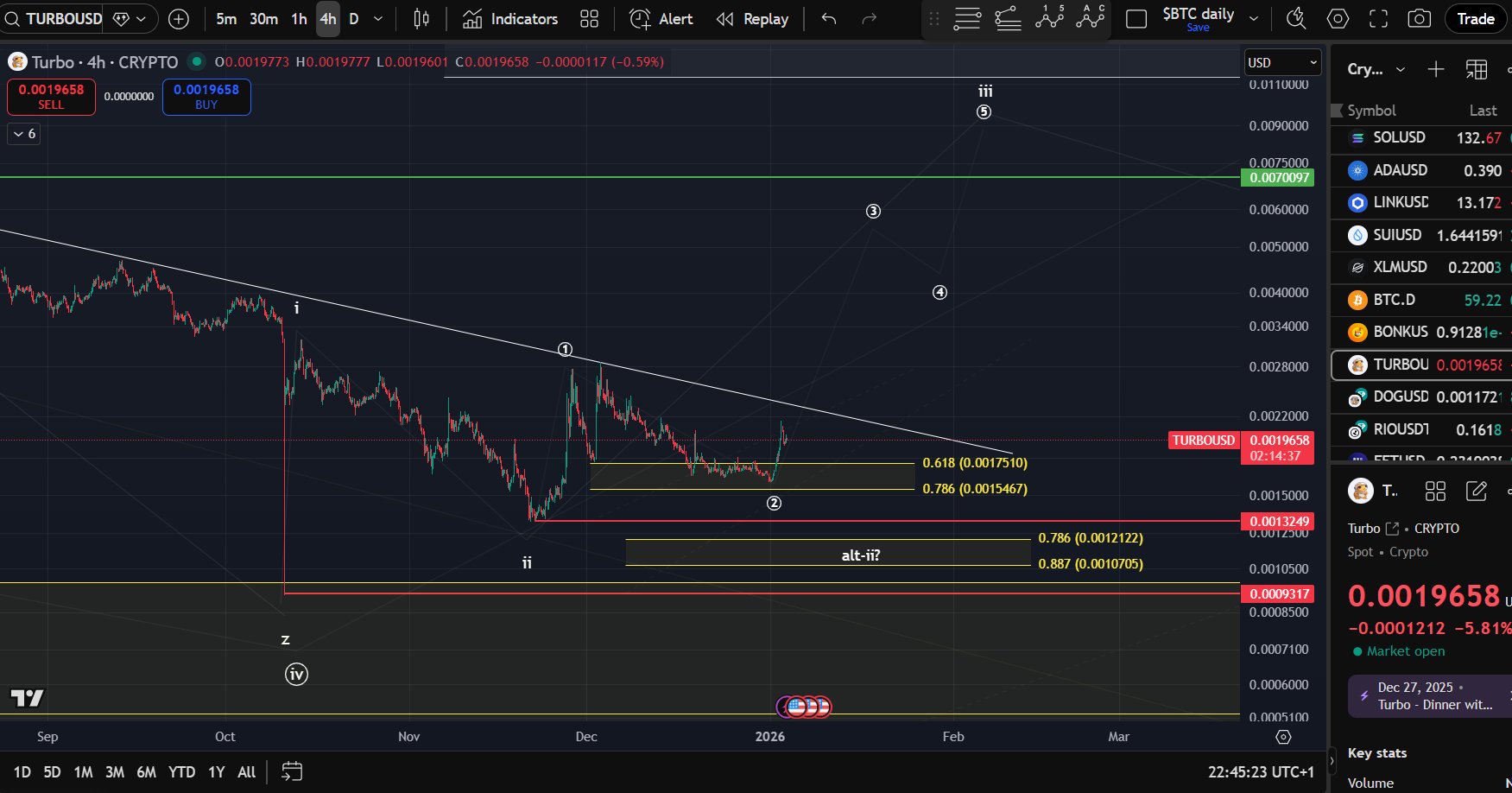Click the economic events flags on timeline
1512x793 pixels.
tap(804, 707)
